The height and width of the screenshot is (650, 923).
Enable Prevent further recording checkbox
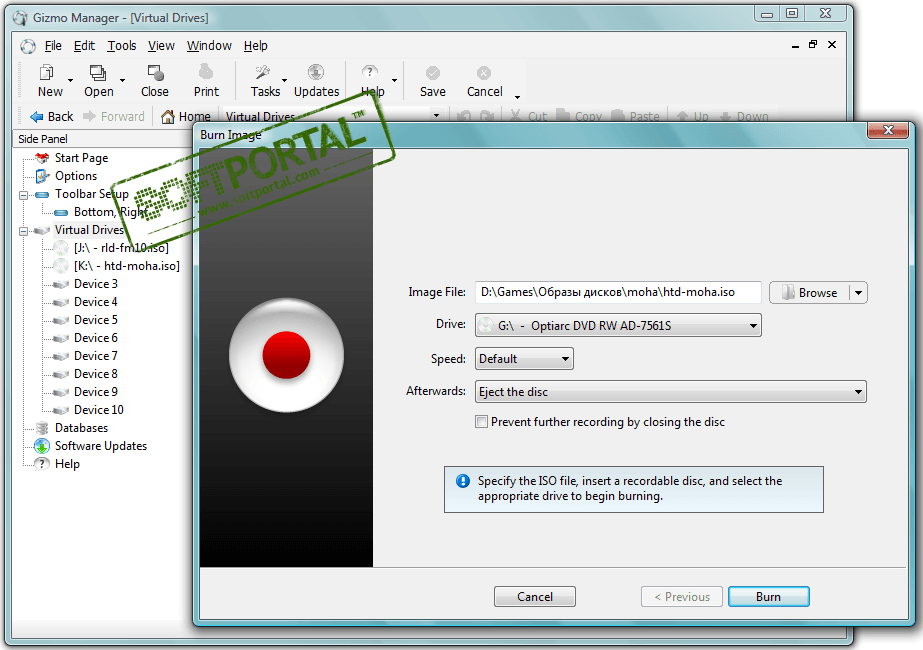482,422
